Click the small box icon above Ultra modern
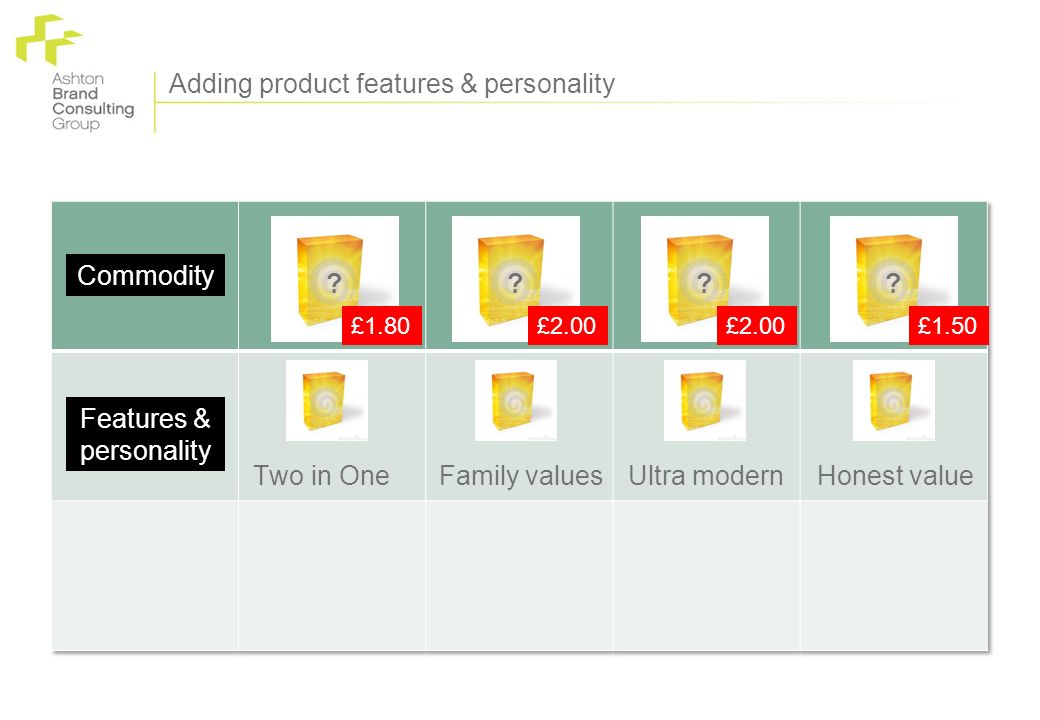 coord(704,400)
